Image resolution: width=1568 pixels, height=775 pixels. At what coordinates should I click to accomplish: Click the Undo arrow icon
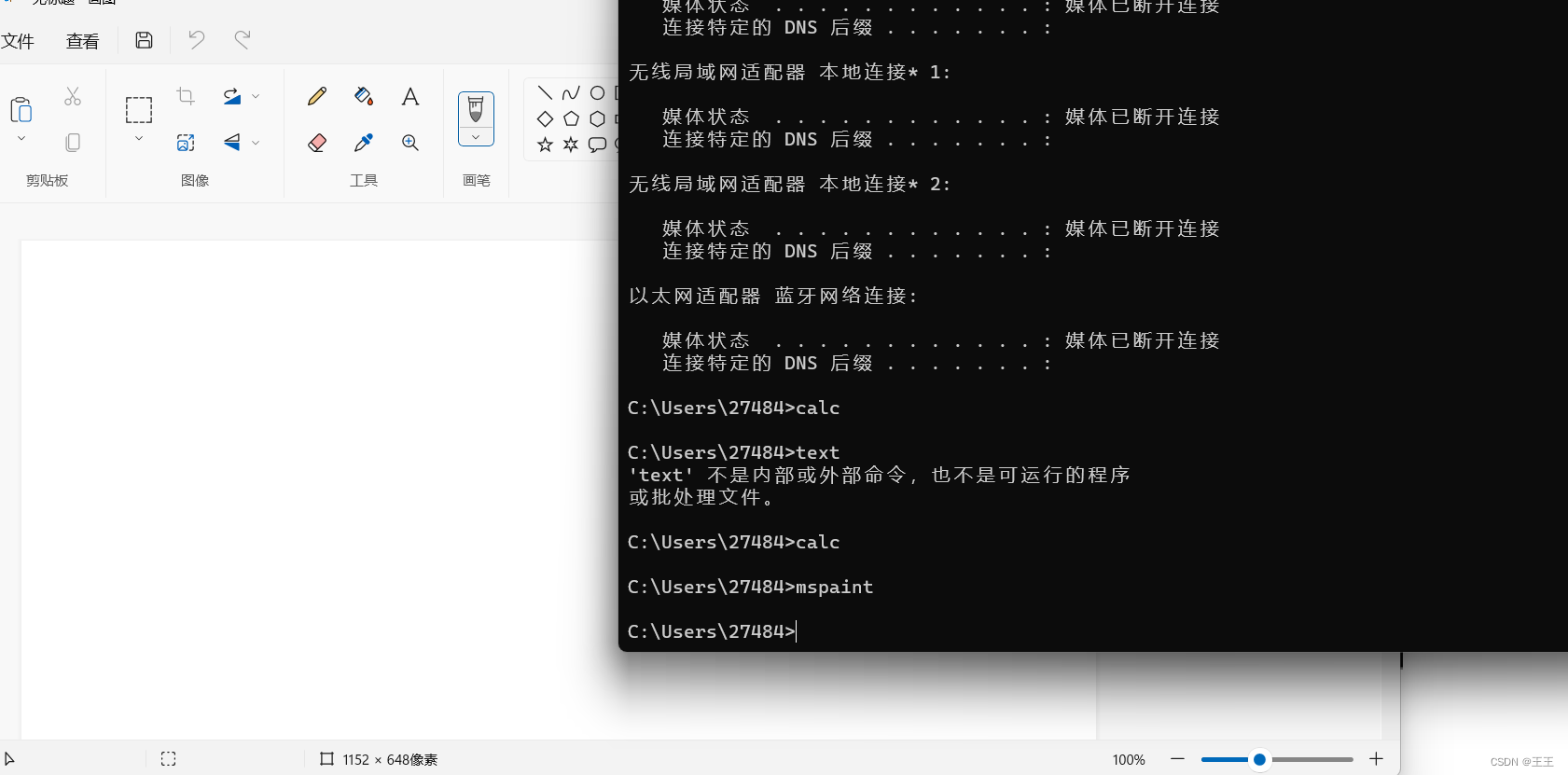(196, 40)
